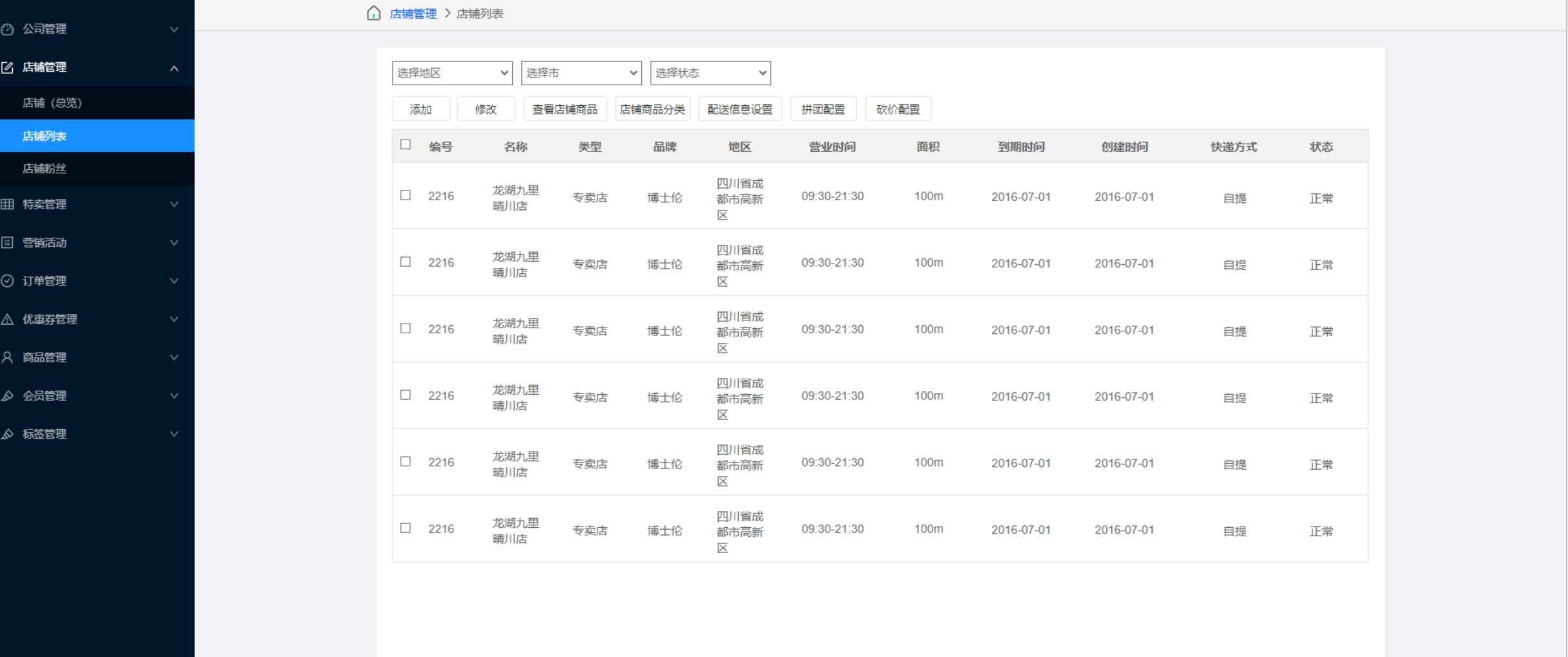Click 专卖店 in the fourth row
The height and width of the screenshot is (657, 1568).
coord(590,397)
